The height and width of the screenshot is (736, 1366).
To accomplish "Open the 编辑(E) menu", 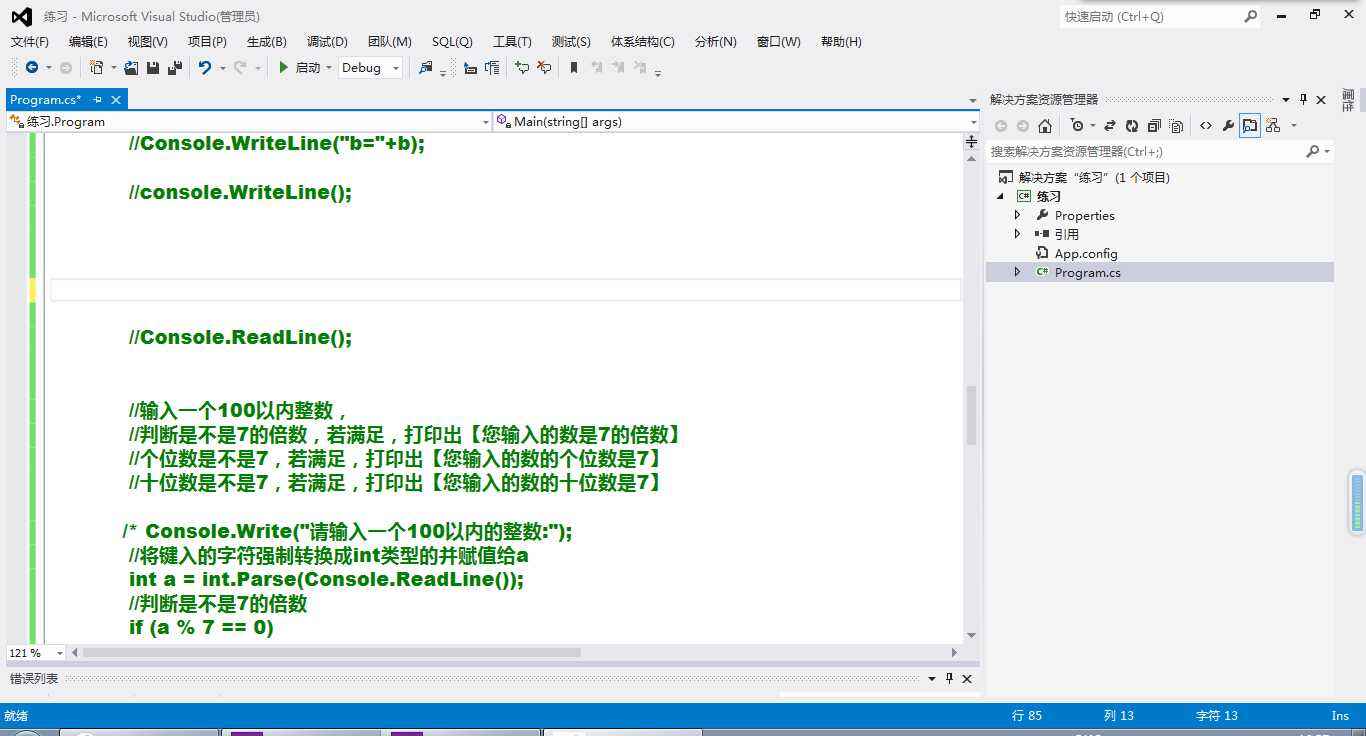I will [x=88, y=41].
